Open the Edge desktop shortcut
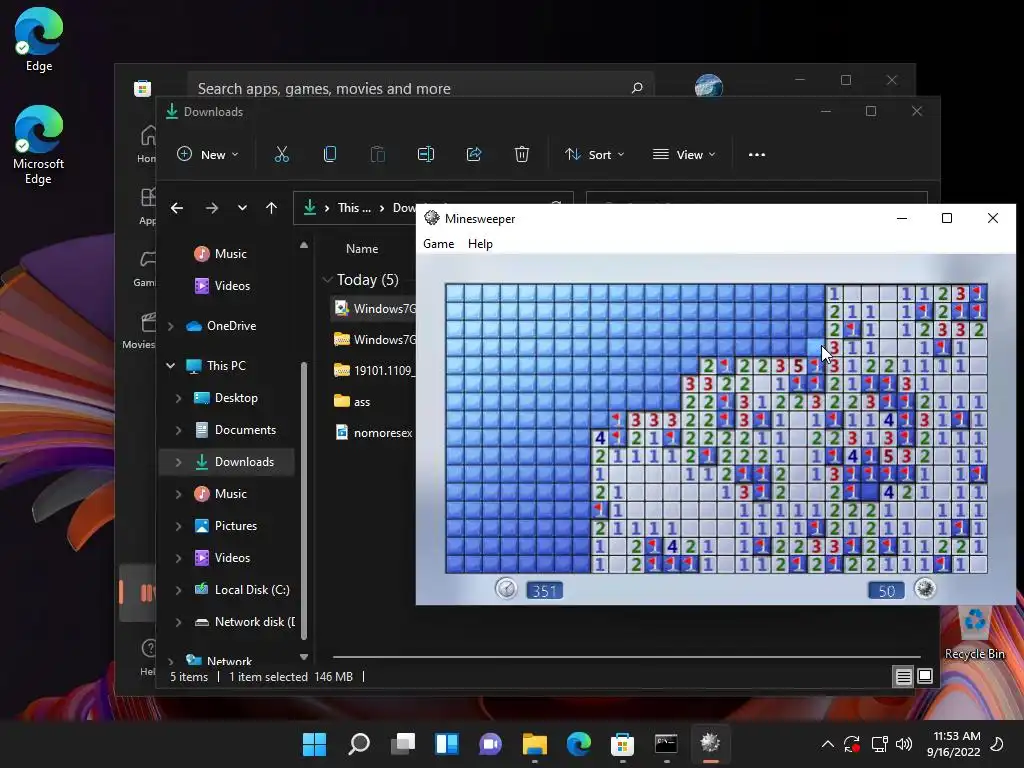Viewport: 1024px width, 768px height. pos(39,39)
